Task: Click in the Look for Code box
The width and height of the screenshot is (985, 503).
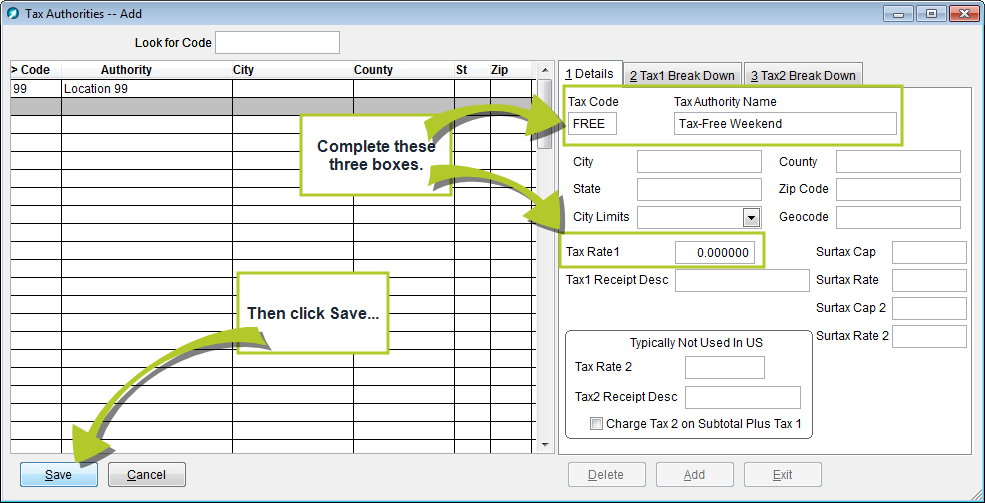Action: 277,43
